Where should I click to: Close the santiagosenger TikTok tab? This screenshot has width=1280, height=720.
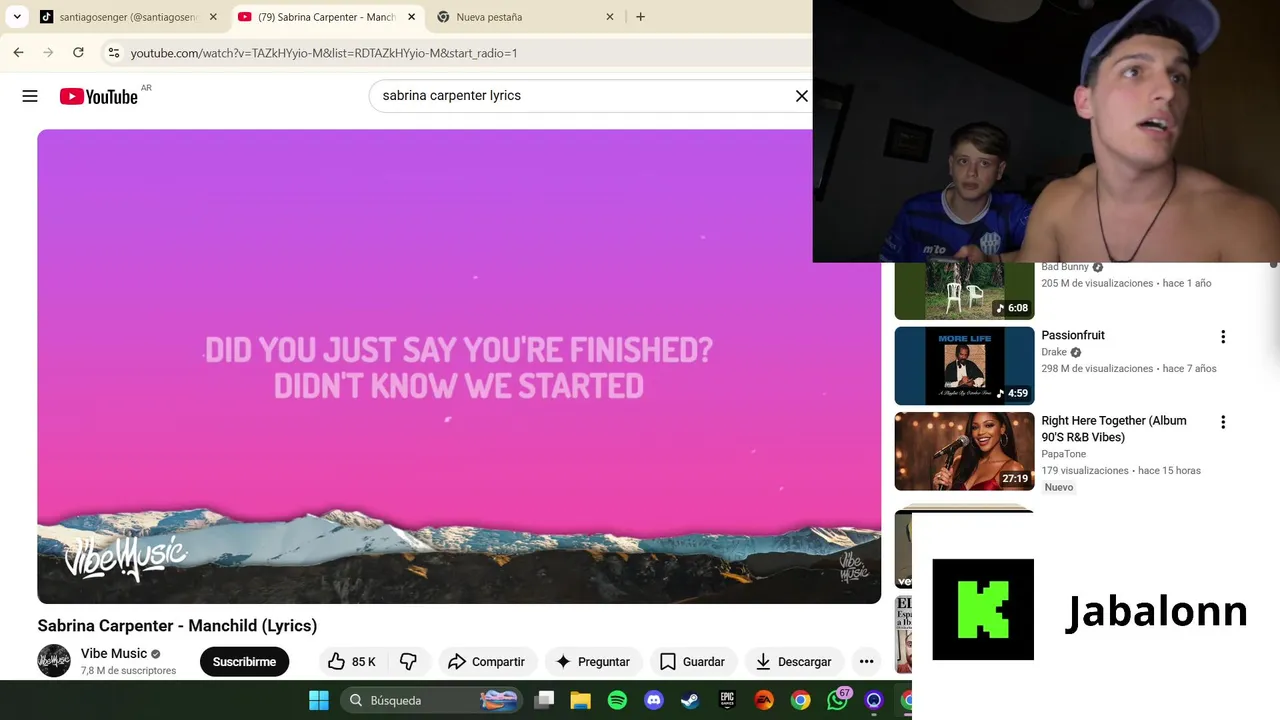point(212,17)
